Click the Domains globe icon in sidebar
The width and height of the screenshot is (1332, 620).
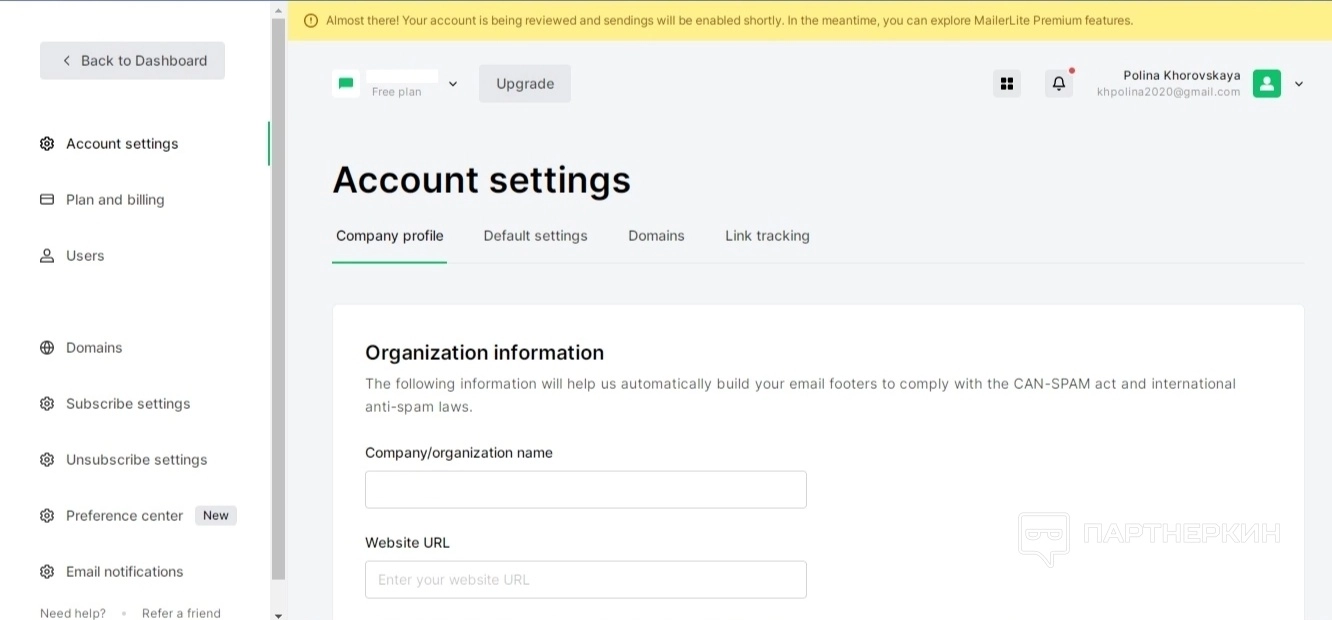[x=47, y=348]
